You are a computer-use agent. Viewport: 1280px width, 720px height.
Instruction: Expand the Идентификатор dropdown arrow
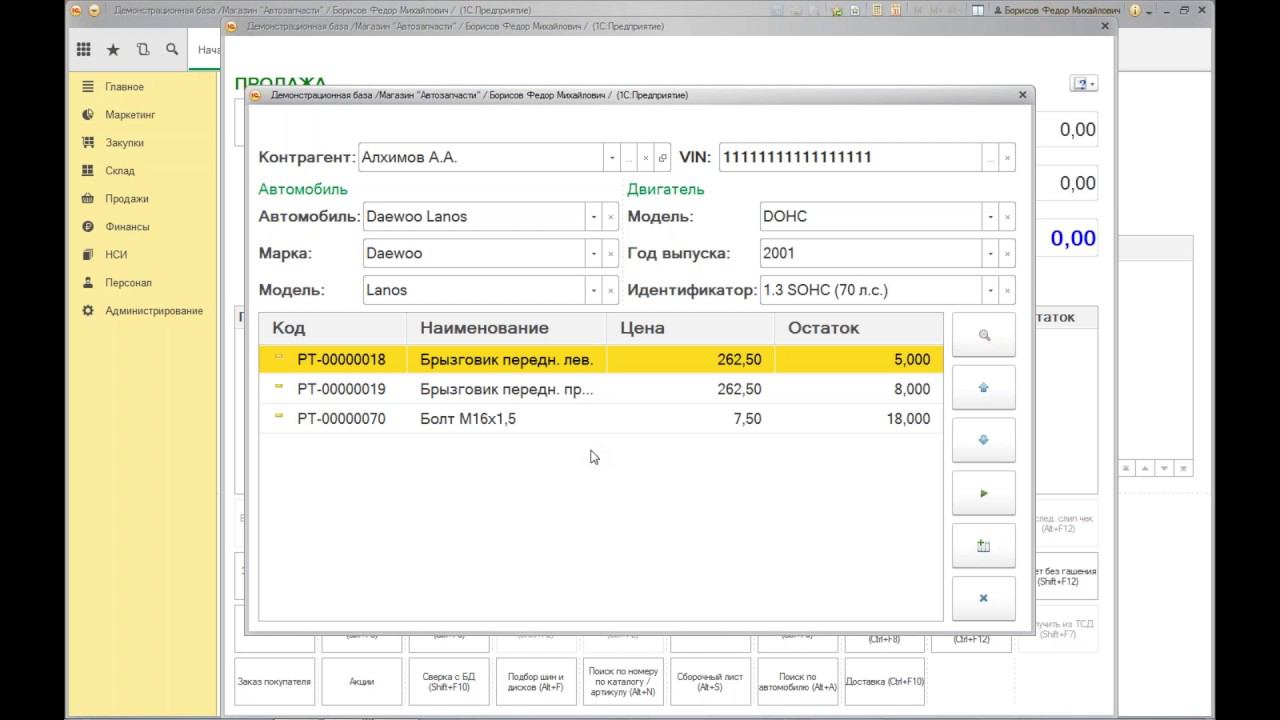[x=990, y=291]
